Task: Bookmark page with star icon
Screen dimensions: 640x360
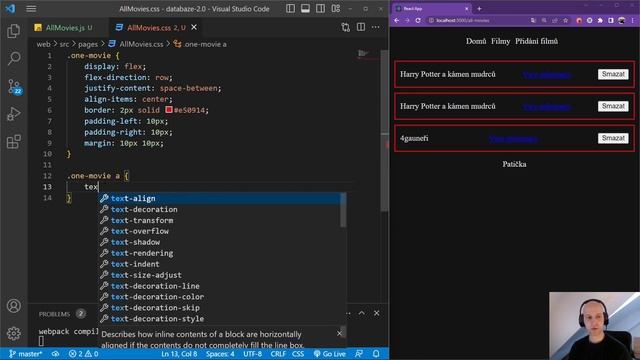Action: point(565,20)
